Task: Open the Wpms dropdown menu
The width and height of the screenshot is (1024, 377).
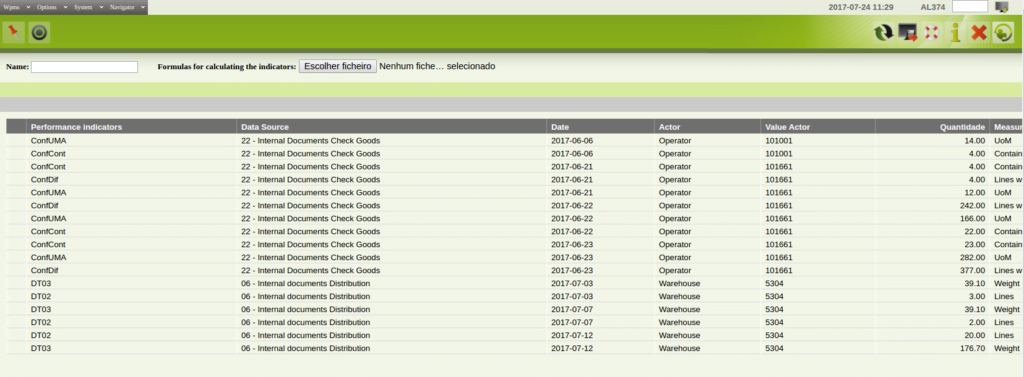Action: tap(16, 7)
